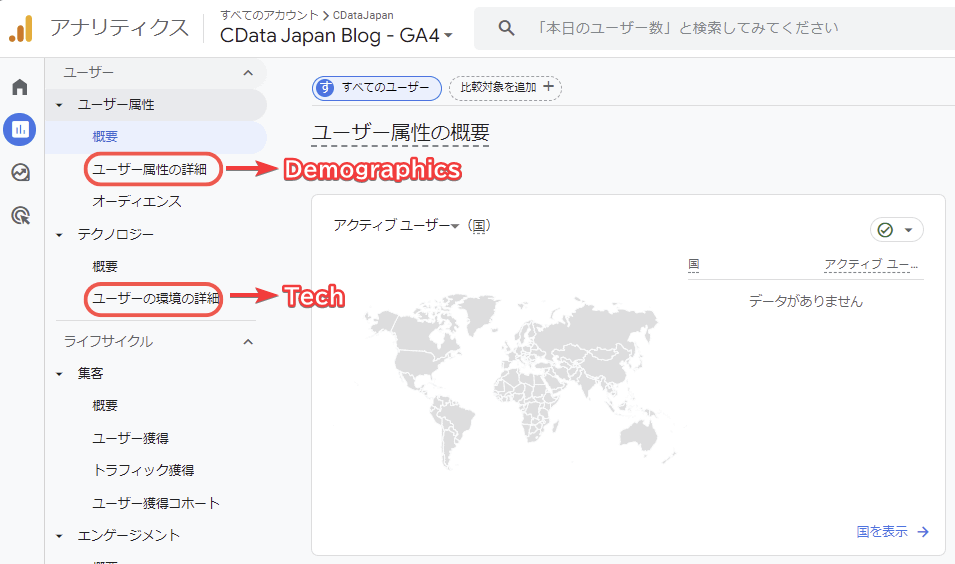955x564 pixels.
Task: Click すべてのアカウント breadcrumb
Action: click(269, 15)
